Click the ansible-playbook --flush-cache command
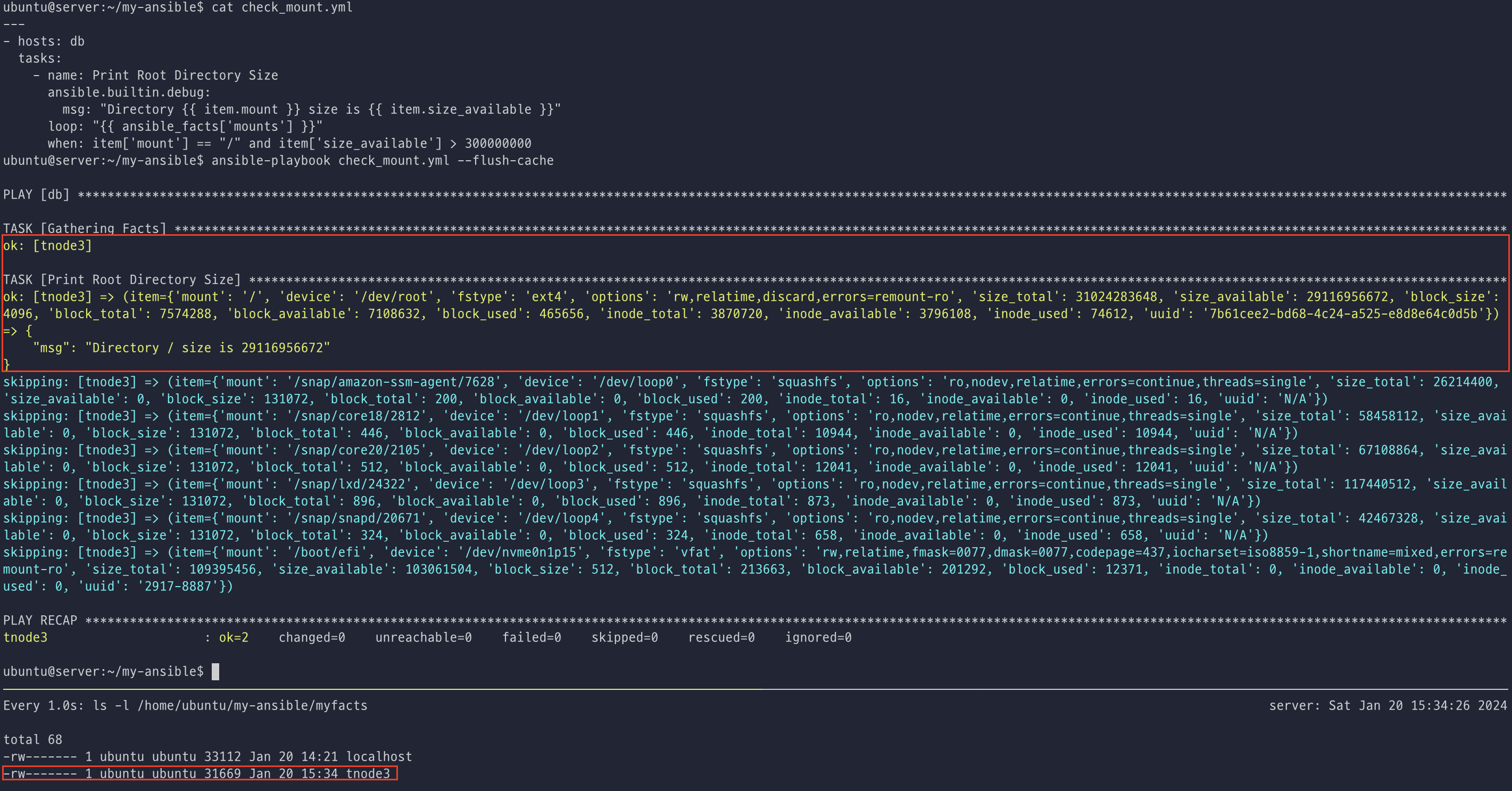Viewport: 1512px width, 791px height. tap(382, 160)
